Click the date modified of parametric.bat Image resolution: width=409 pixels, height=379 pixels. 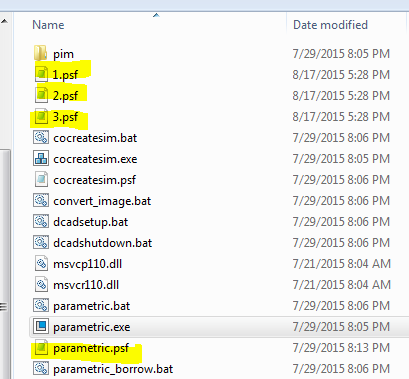(x=341, y=306)
